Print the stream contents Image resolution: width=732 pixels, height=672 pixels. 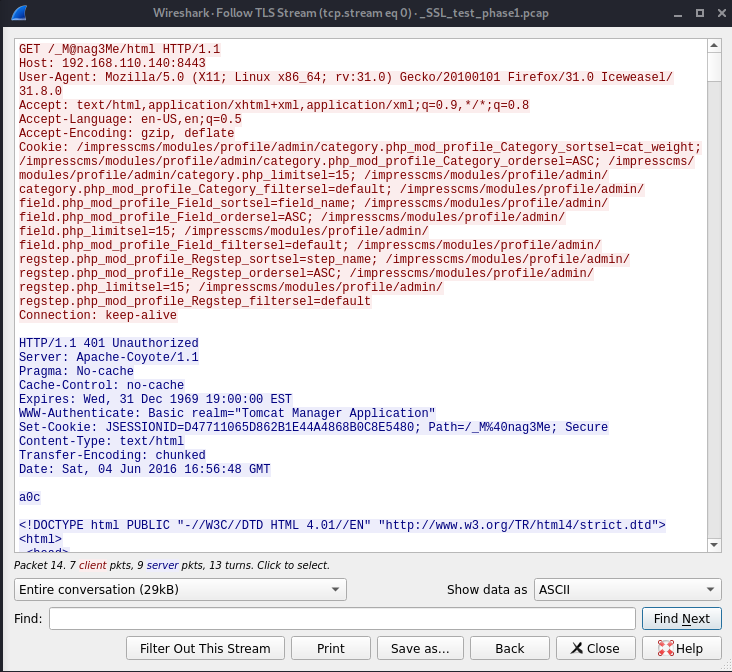pyautogui.click(x=330, y=648)
